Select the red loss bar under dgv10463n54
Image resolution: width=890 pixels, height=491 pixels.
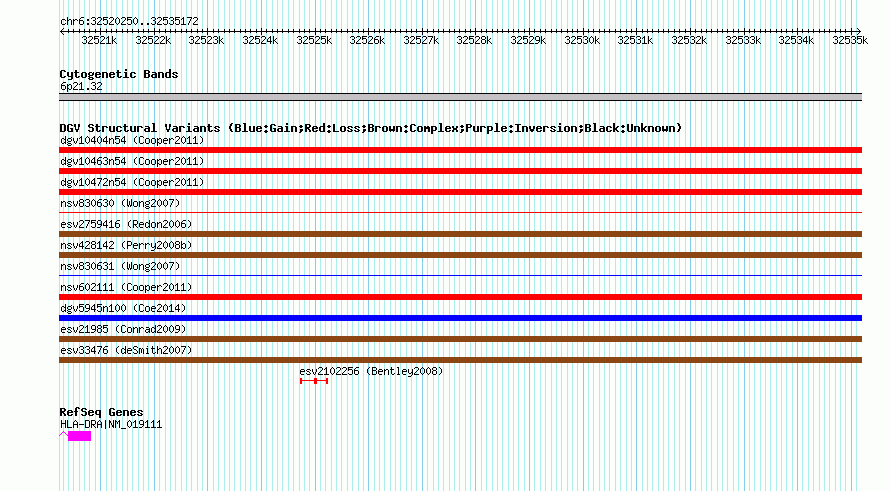(460, 171)
